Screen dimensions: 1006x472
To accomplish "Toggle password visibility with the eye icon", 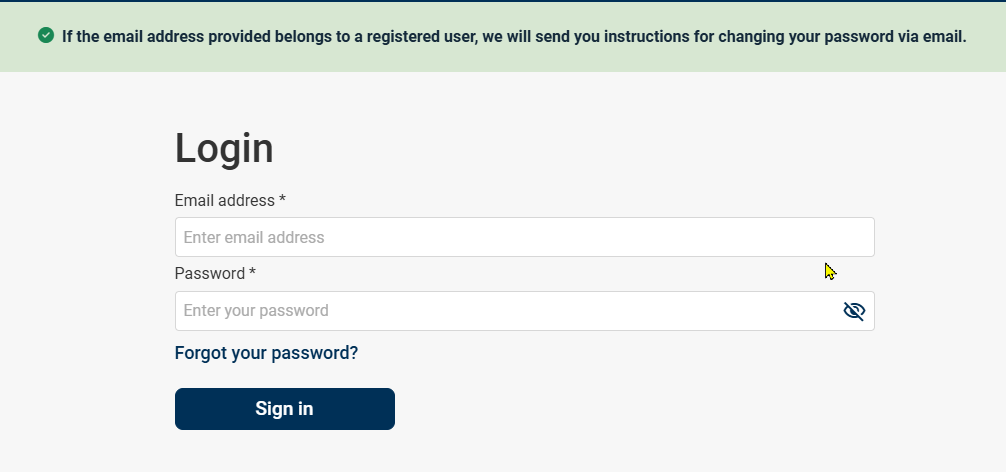I will click(854, 311).
